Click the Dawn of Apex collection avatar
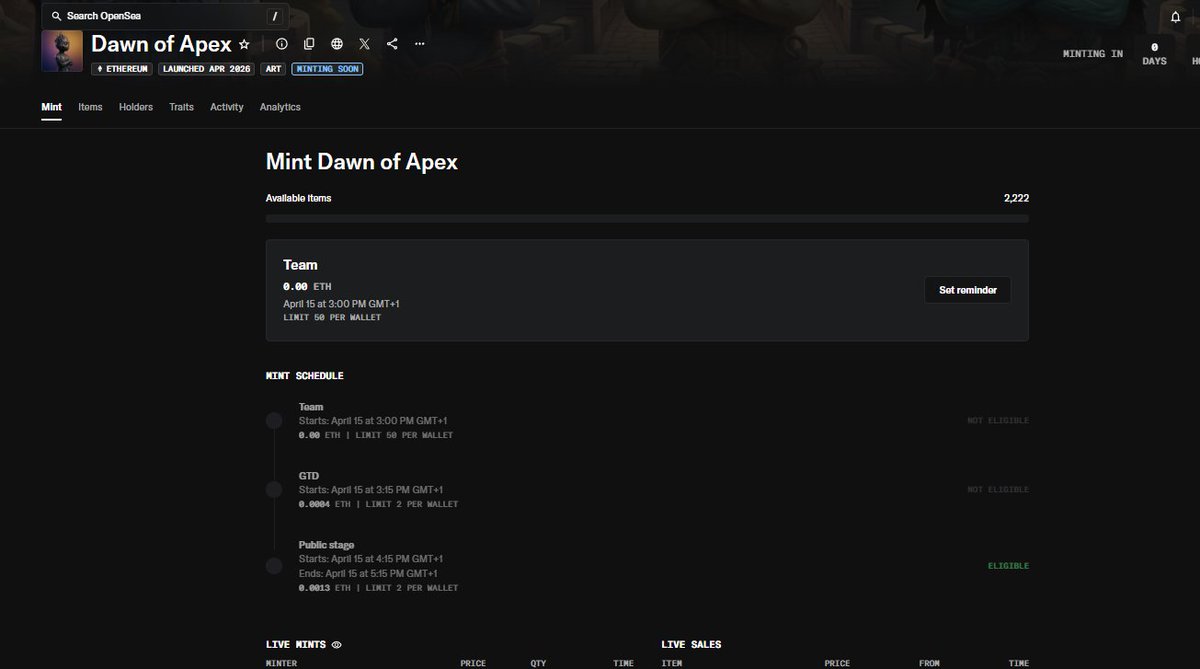The image size is (1200, 669). (x=62, y=51)
